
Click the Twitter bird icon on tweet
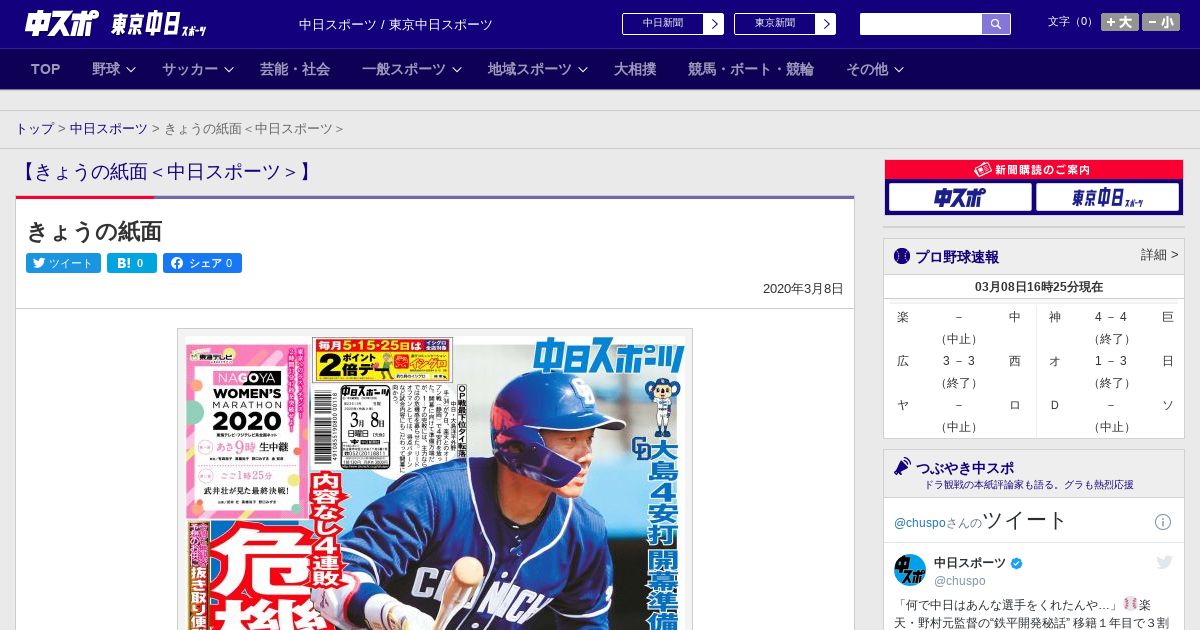click(1164, 563)
